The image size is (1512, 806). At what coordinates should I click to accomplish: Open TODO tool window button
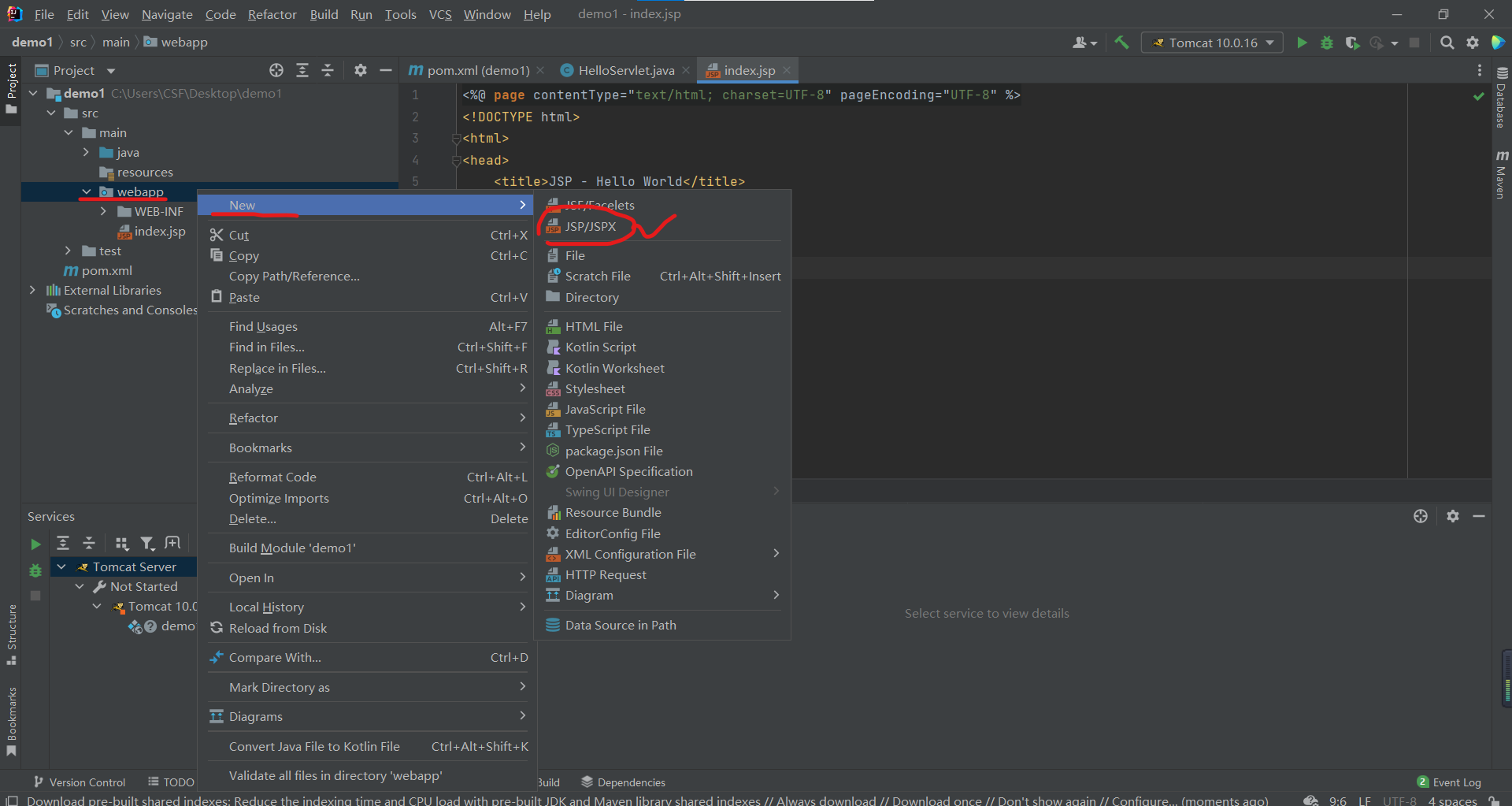171,782
